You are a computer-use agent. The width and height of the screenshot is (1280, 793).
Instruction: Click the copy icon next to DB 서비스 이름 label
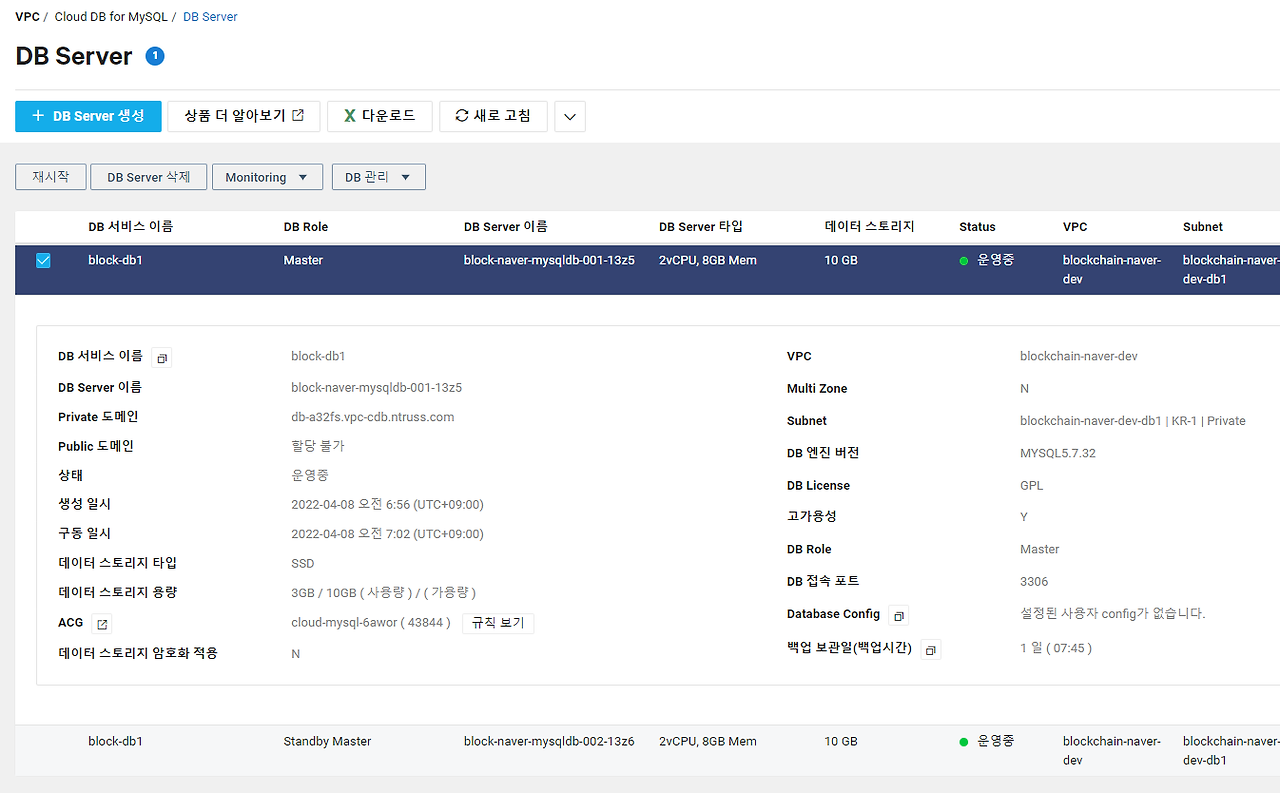click(162, 357)
